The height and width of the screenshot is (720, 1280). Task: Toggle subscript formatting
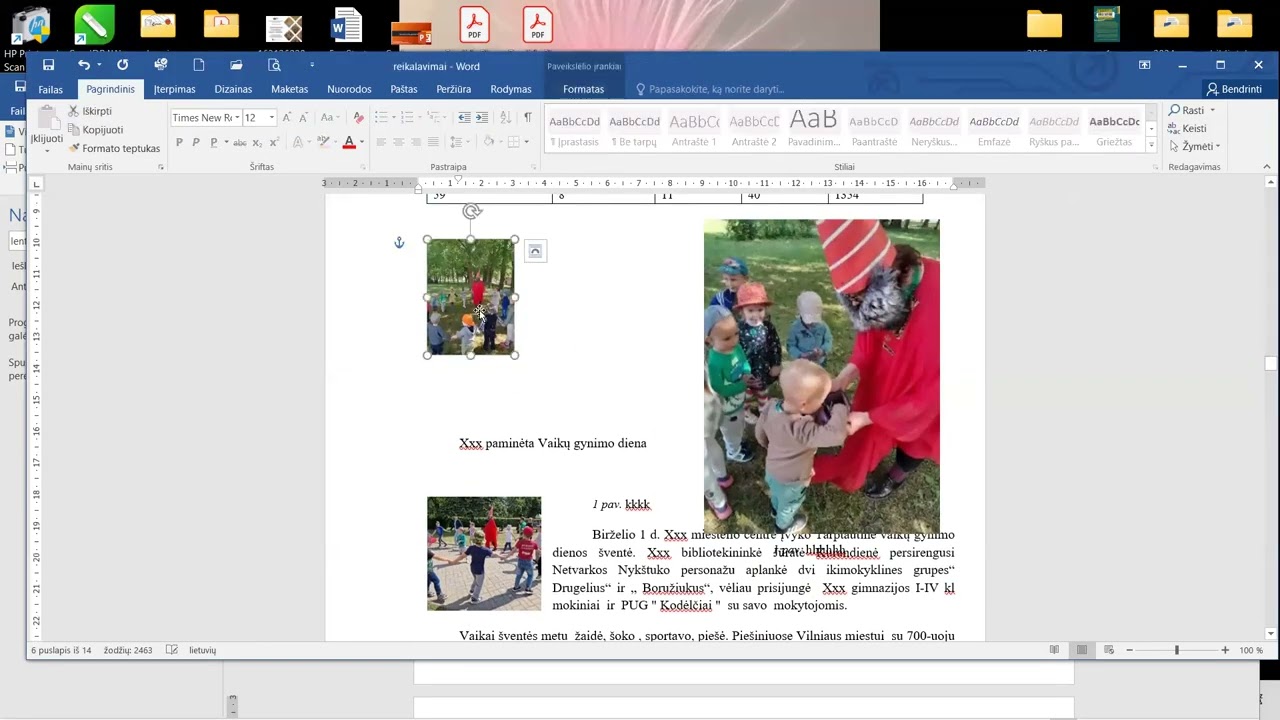coord(256,142)
